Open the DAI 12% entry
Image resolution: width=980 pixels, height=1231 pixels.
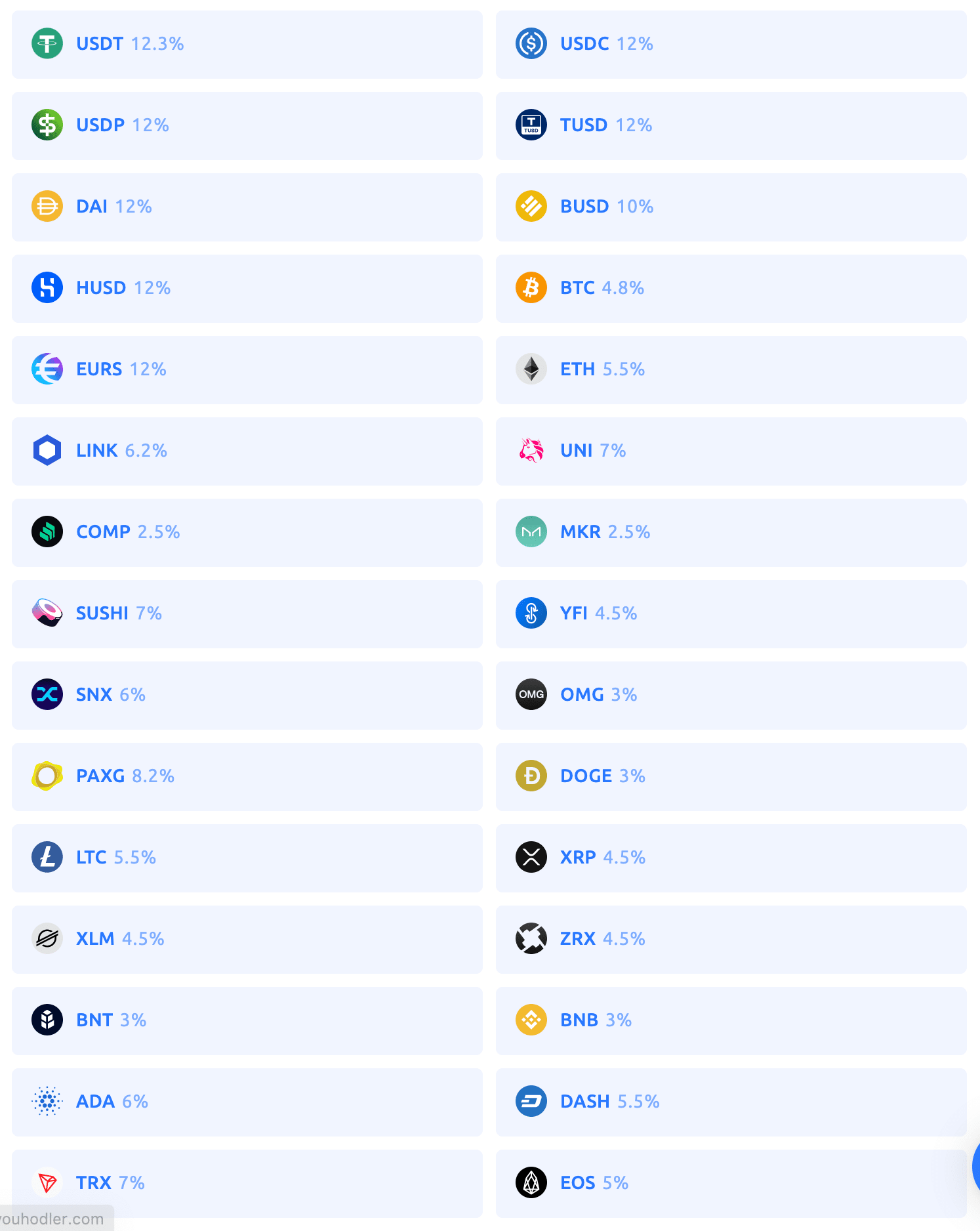[247, 207]
